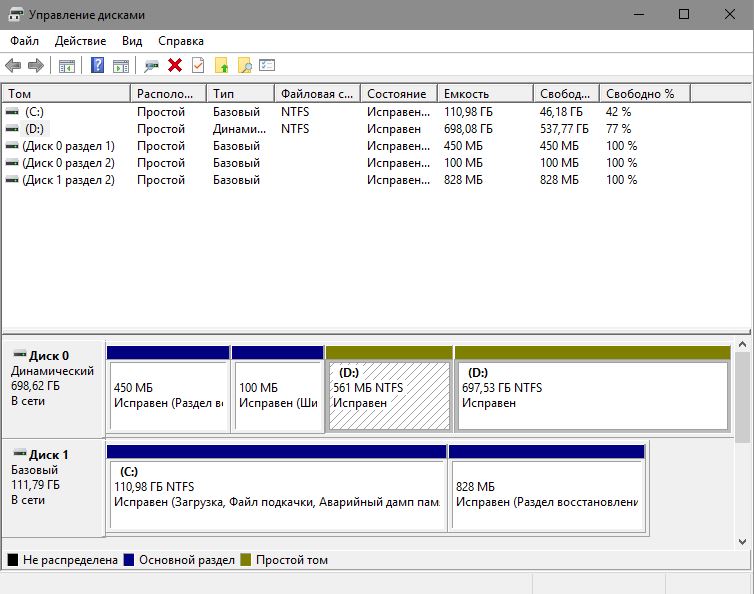
Task: Sort list by Емкость column header
Action: [484, 93]
